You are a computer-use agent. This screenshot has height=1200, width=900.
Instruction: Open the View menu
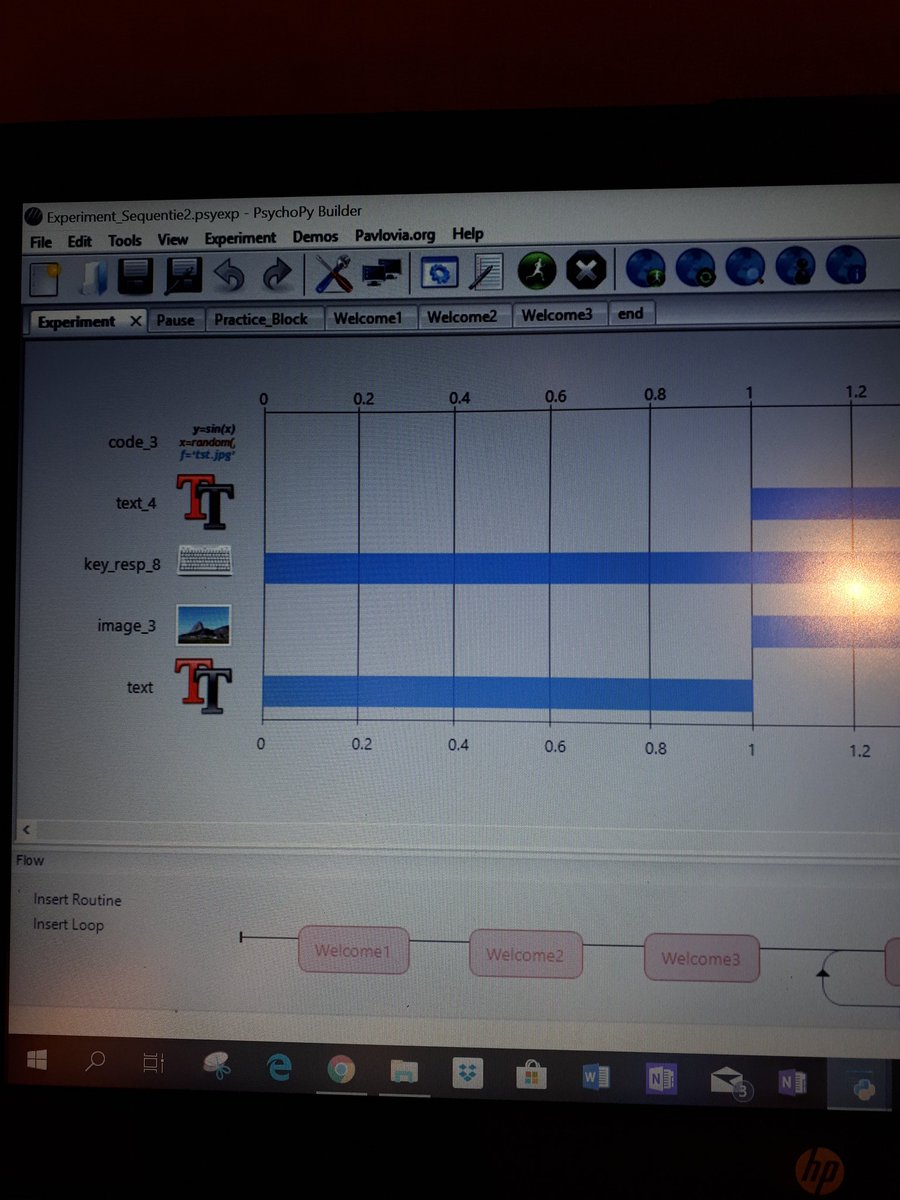click(173, 240)
